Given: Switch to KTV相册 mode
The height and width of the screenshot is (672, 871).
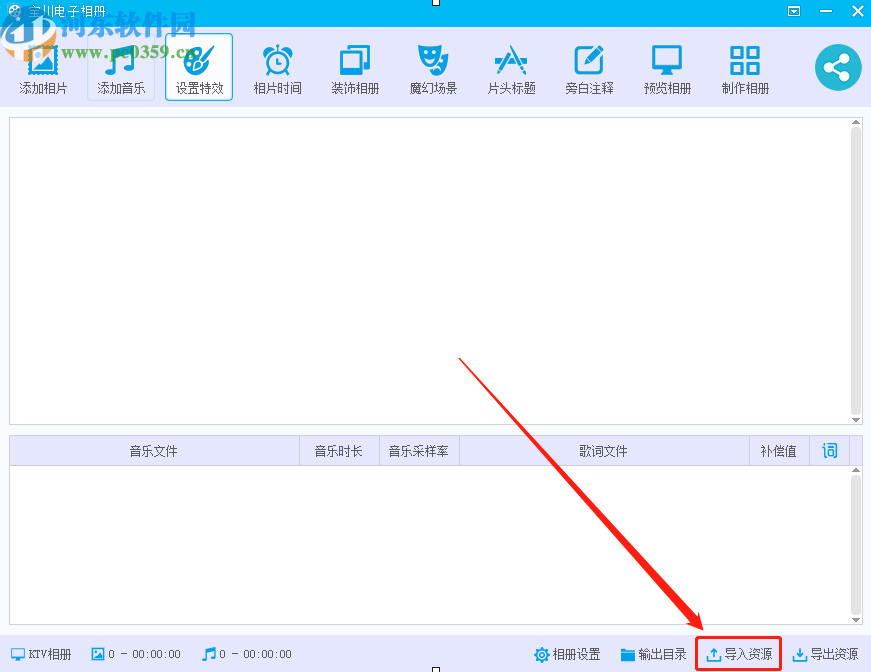Looking at the screenshot, I should pyautogui.click(x=42, y=654).
